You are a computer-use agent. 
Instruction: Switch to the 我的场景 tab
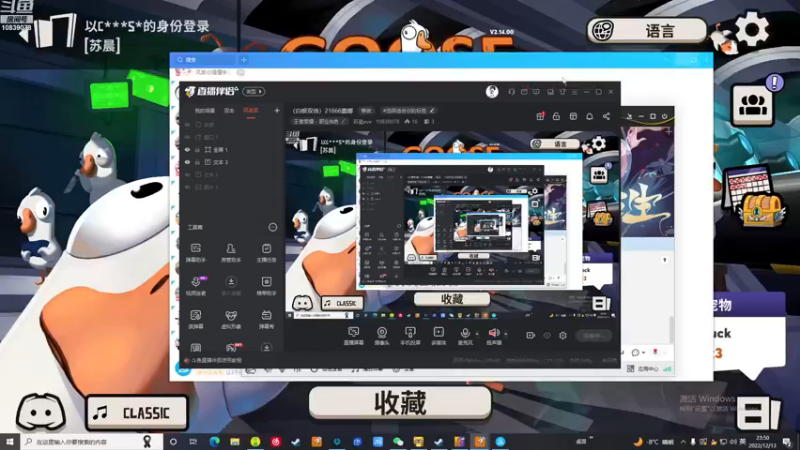tap(205, 110)
